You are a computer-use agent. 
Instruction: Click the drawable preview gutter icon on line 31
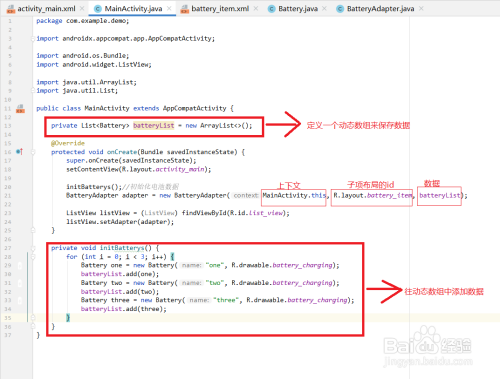click(x=20, y=283)
